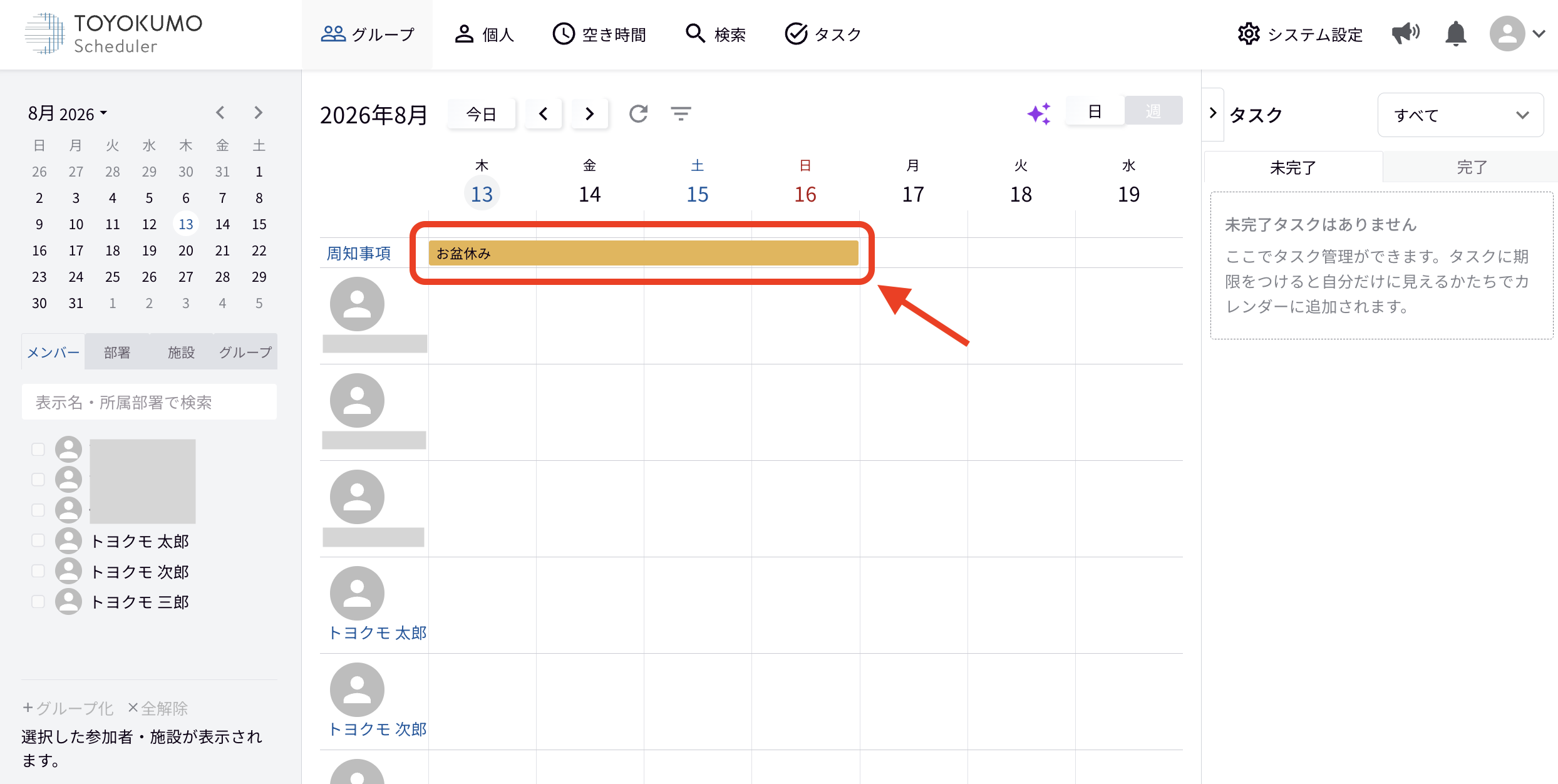Expand the すべて task filter dropdown
Screen dimensions: 1558x784
(x=1460, y=115)
